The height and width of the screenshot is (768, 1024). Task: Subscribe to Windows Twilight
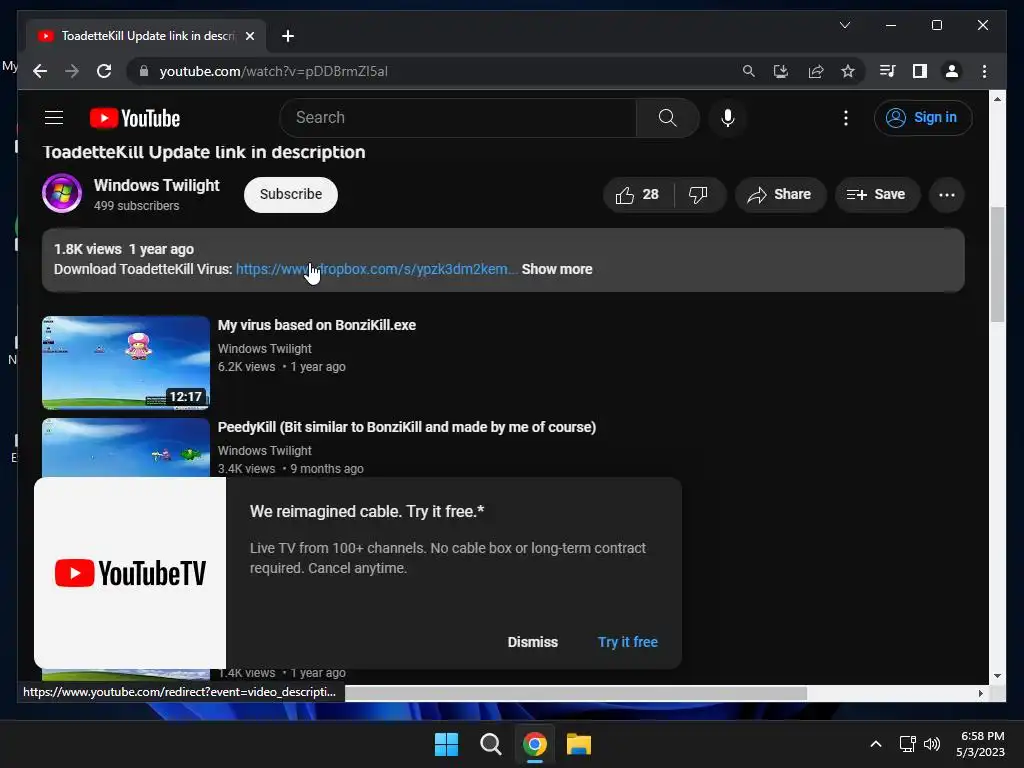(x=291, y=194)
